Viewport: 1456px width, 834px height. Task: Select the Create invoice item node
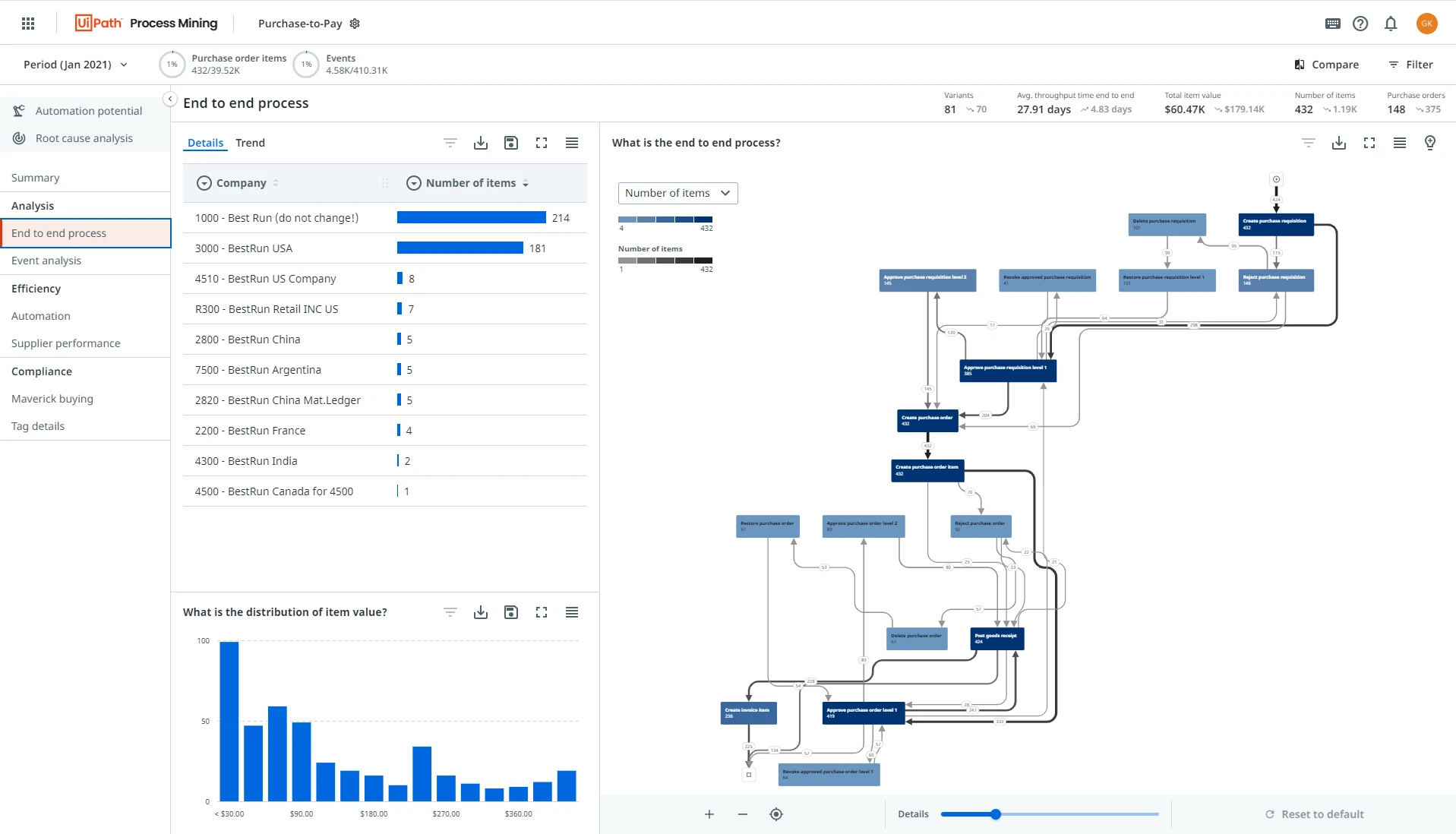pyautogui.click(x=748, y=713)
